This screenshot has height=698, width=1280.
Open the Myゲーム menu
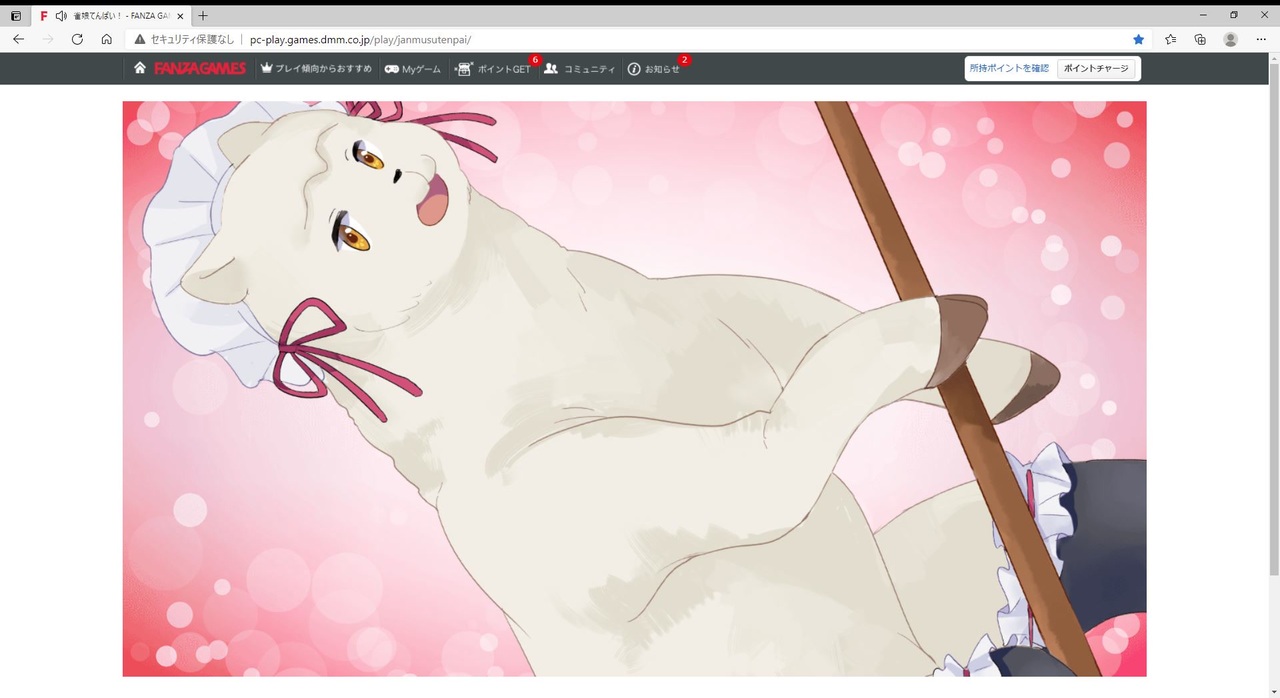[413, 68]
